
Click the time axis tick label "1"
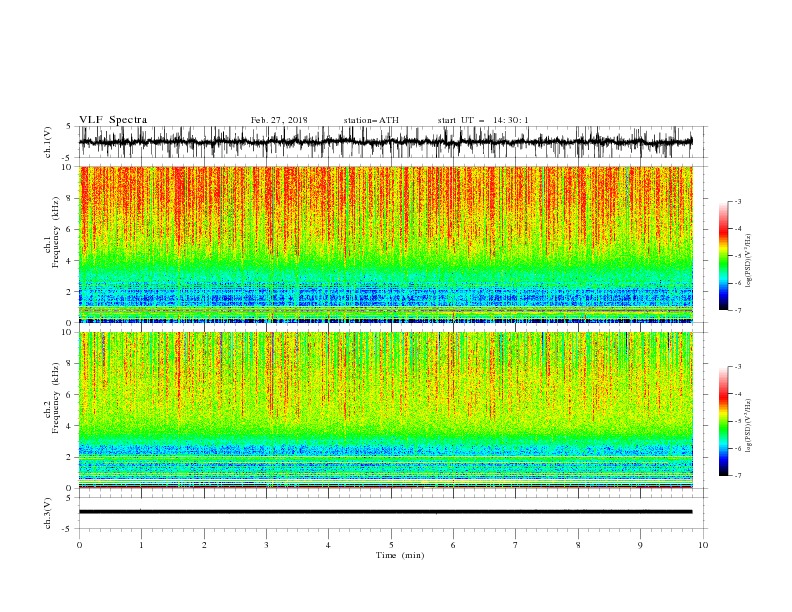click(141, 545)
